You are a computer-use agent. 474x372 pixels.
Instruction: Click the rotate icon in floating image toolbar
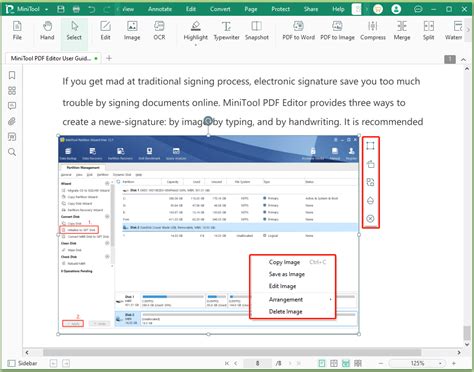pos(370,164)
